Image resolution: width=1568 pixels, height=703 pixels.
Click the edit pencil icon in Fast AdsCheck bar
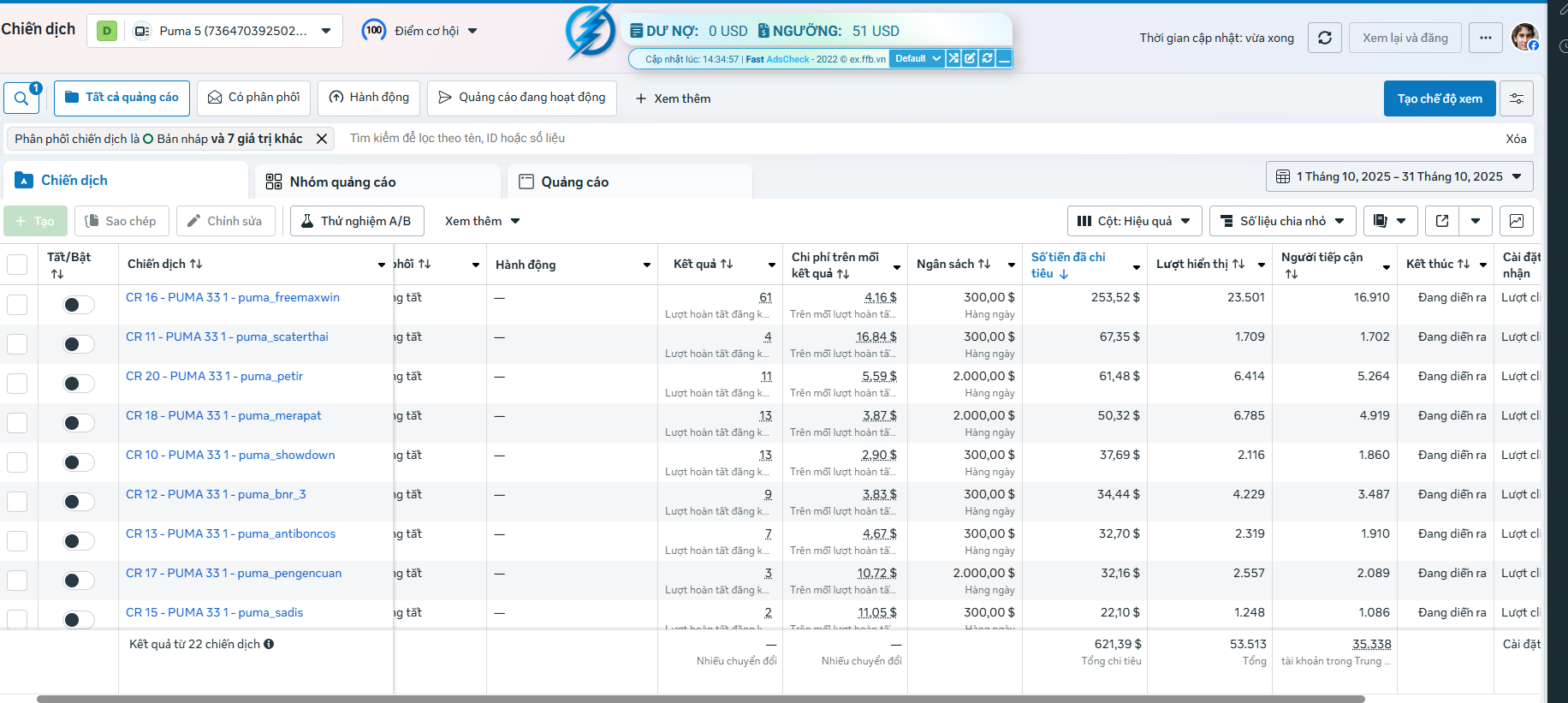(970, 58)
